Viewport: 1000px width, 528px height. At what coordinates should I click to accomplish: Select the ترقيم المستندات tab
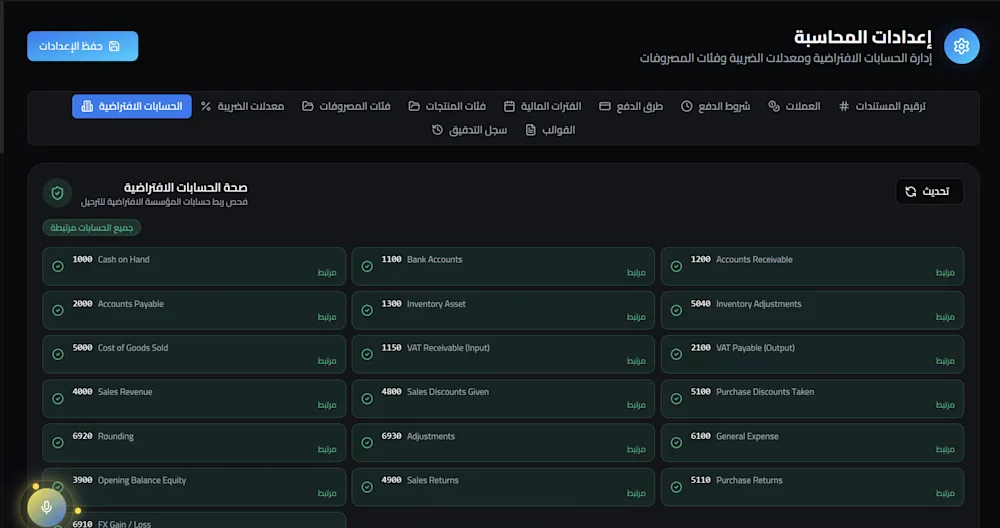click(x=882, y=106)
